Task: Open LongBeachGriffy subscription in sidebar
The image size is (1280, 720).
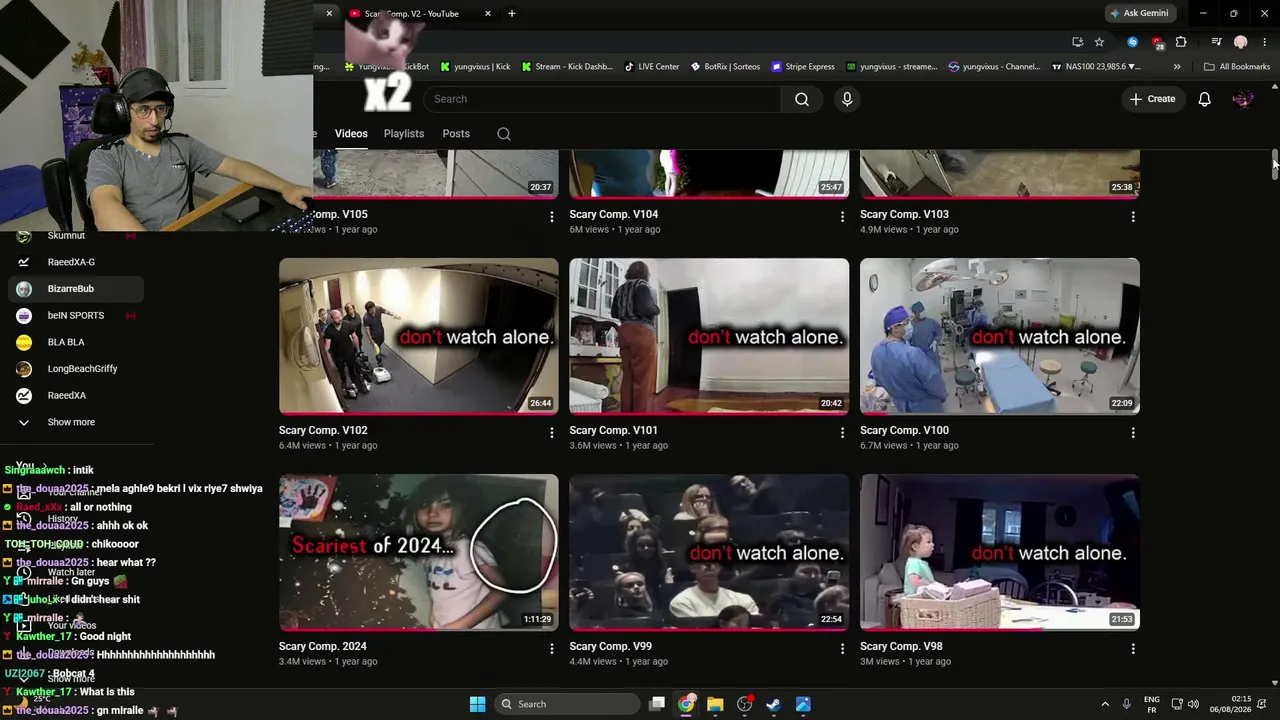Action: click(76, 369)
